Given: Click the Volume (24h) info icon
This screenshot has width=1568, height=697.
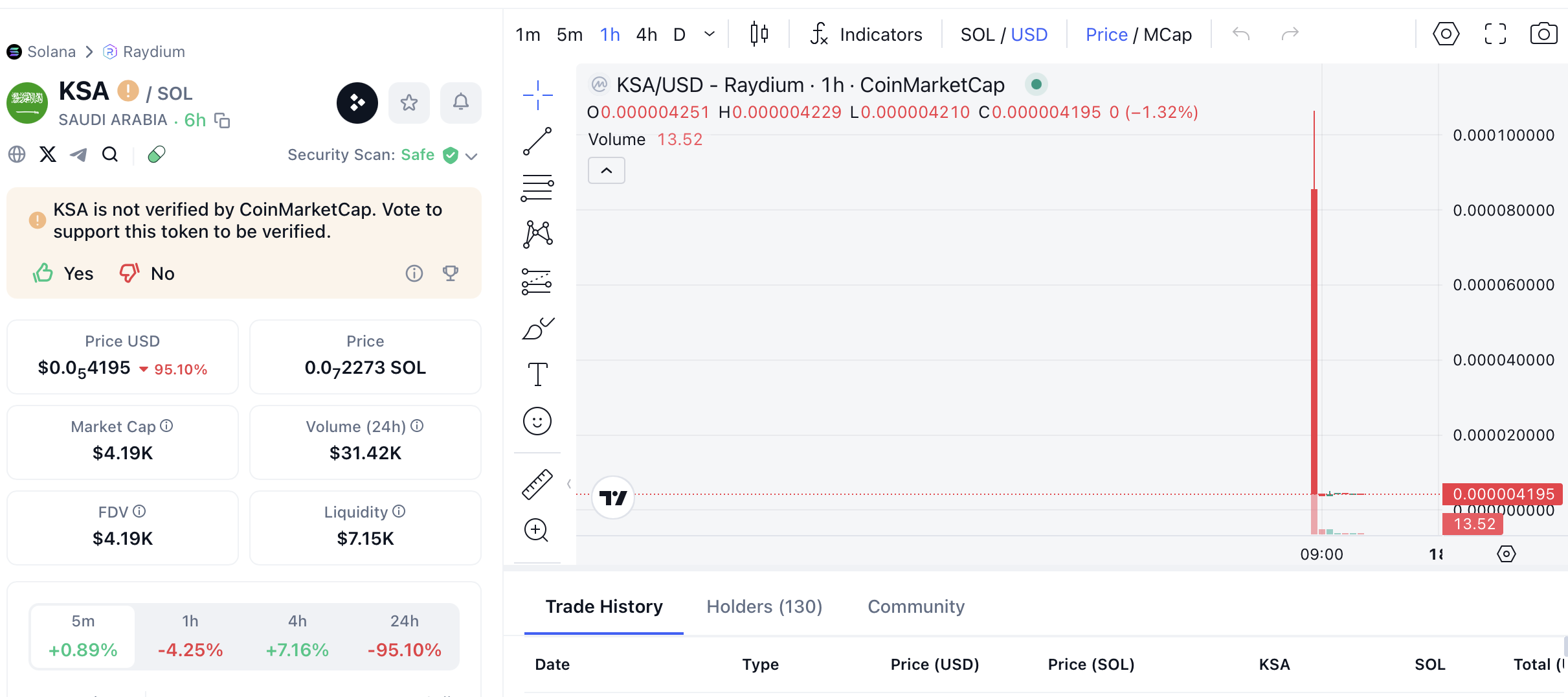Looking at the screenshot, I should 417,426.
